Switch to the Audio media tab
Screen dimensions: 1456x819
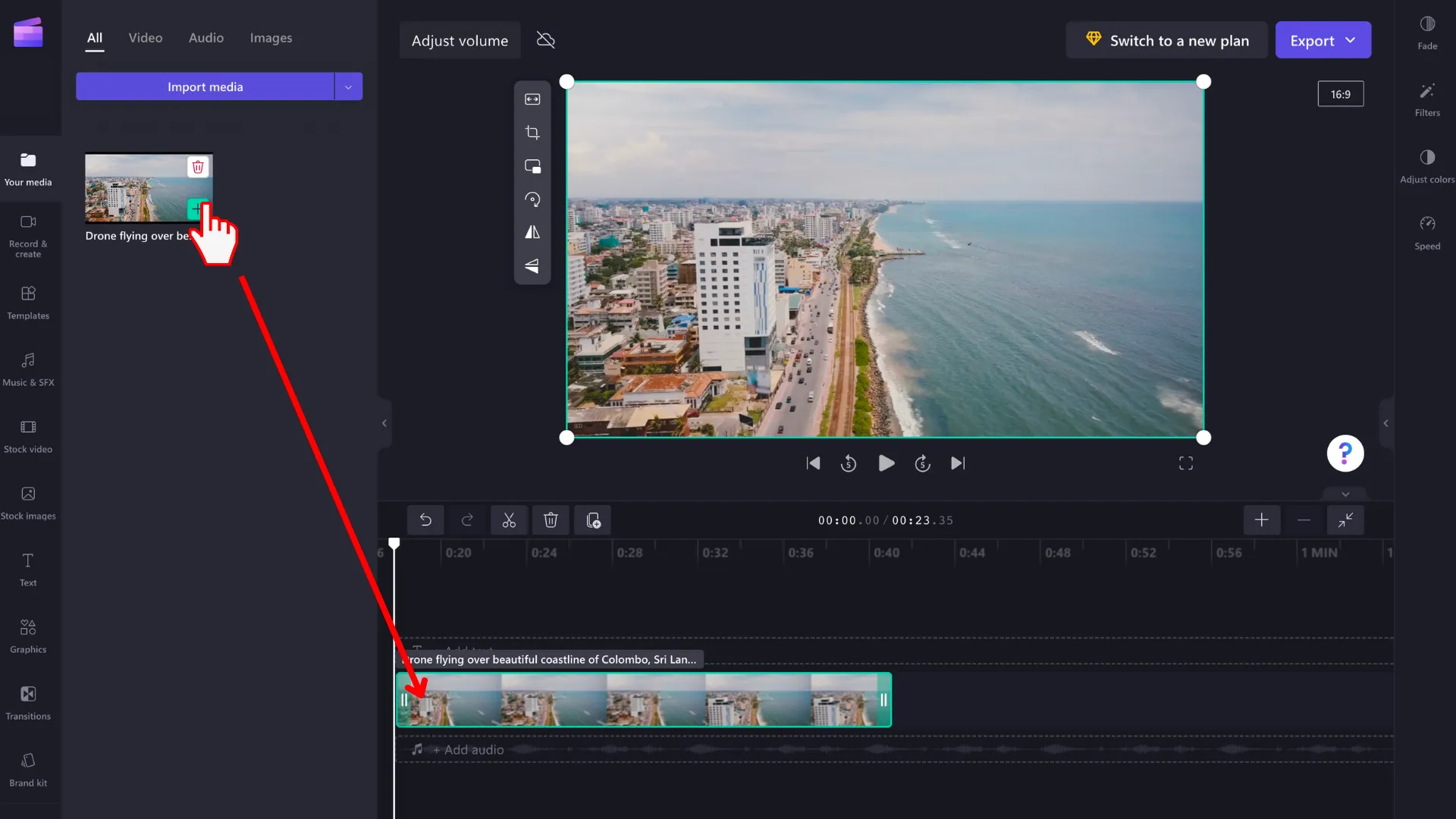pyautogui.click(x=206, y=38)
